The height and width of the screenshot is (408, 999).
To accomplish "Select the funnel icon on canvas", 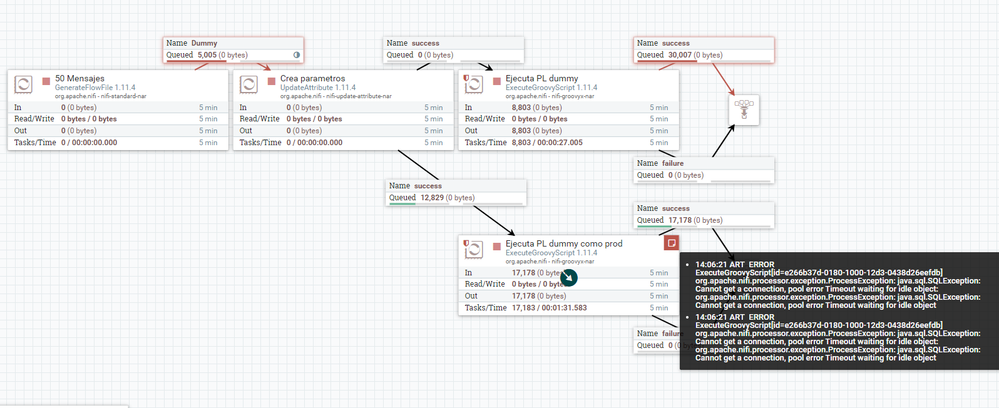I will 744,109.
